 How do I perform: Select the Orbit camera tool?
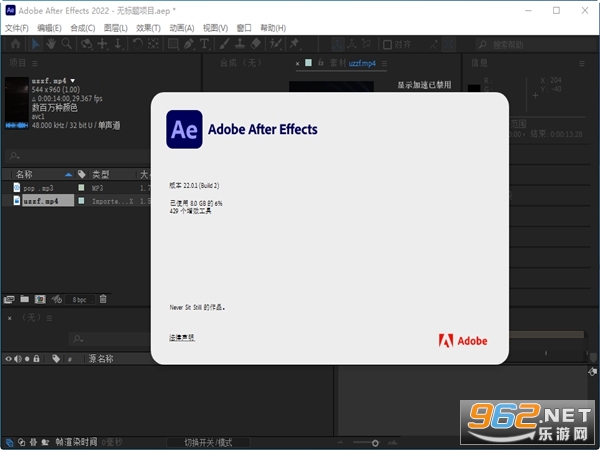pyautogui.click(x=86, y=44)
